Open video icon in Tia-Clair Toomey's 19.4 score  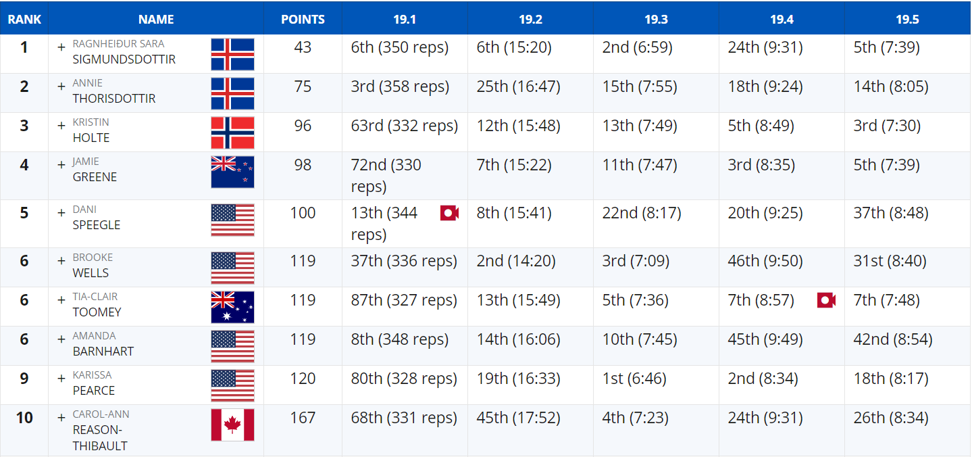point(826,301)
